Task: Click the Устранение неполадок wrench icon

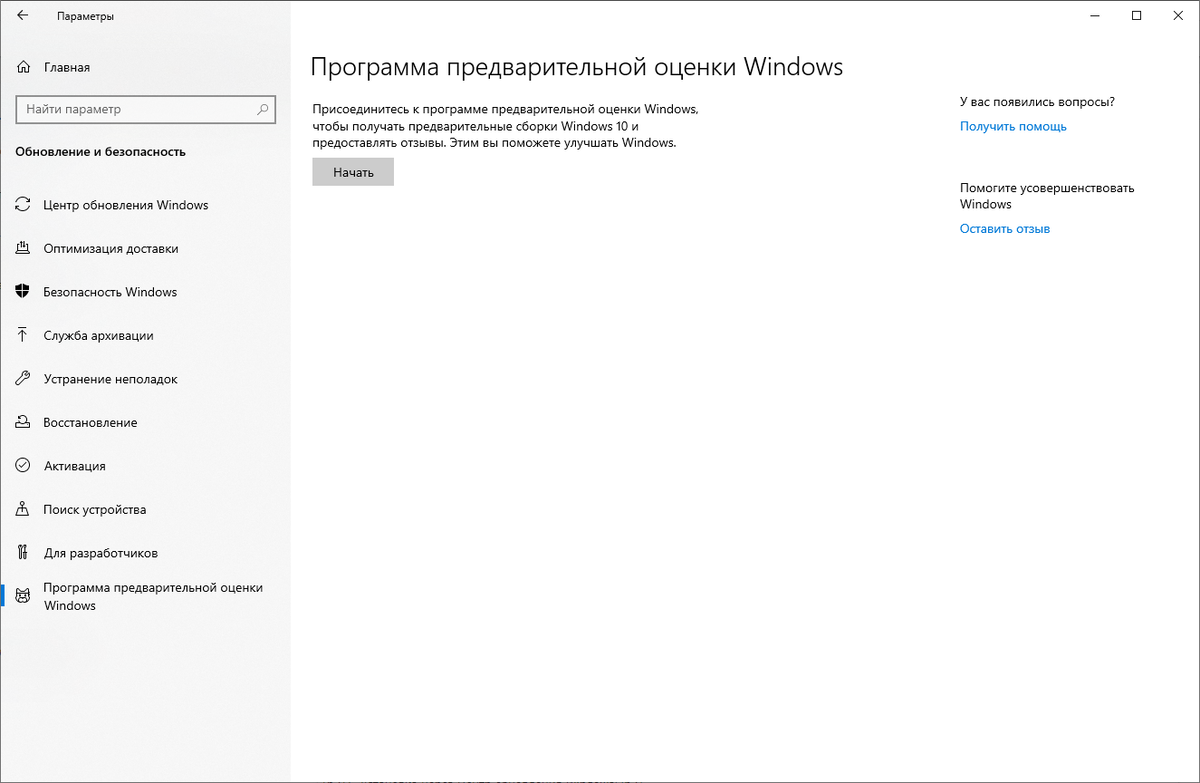Action: tap(23, 379)
